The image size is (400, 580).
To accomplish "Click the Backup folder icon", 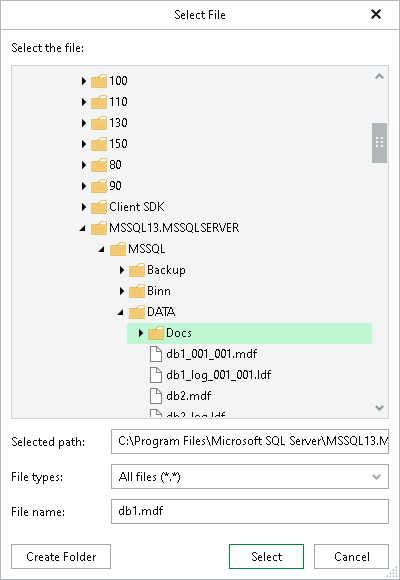I will coord(137,270).
